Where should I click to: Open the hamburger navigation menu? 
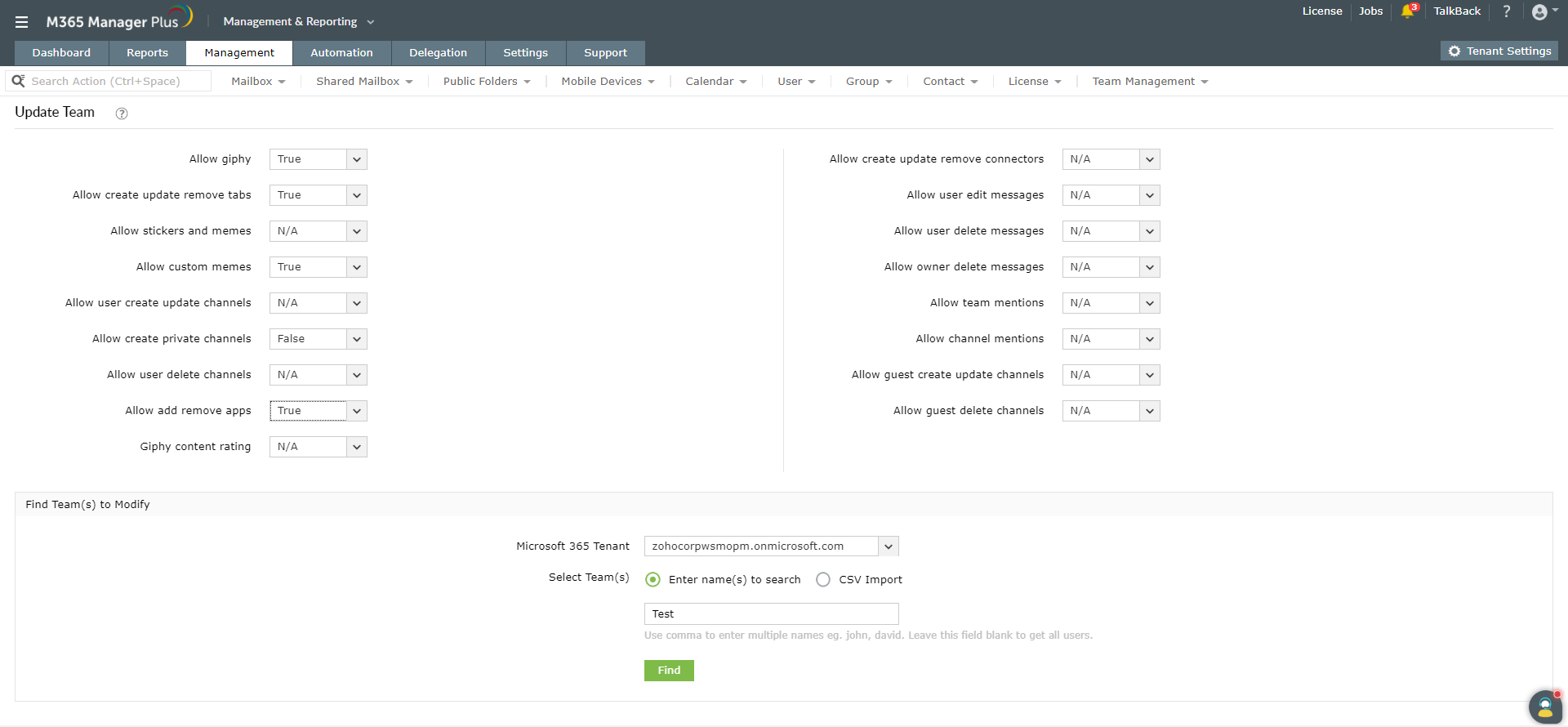pos(21,22)
